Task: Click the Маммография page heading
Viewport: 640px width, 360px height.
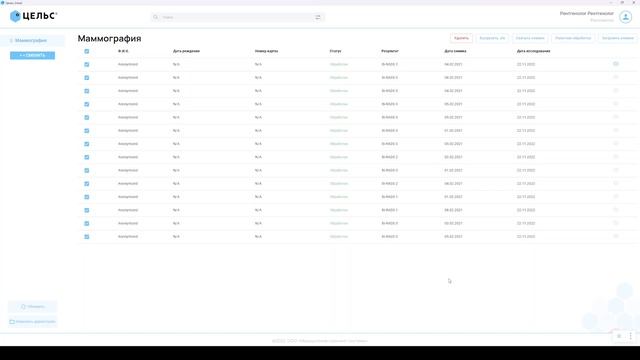Action: point(109,38)
